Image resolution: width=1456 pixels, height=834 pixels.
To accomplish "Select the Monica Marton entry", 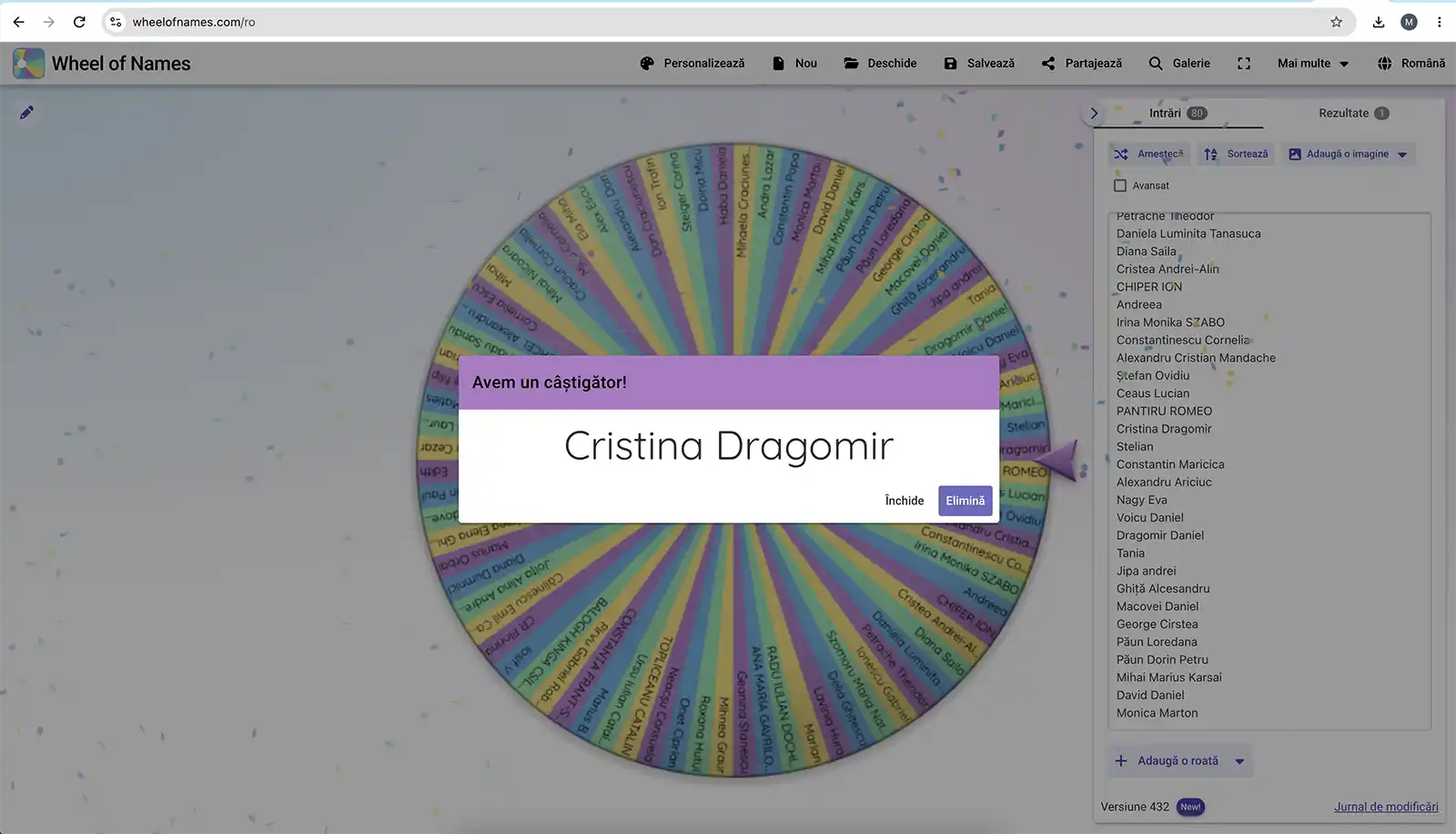I will coord(1157,713).
